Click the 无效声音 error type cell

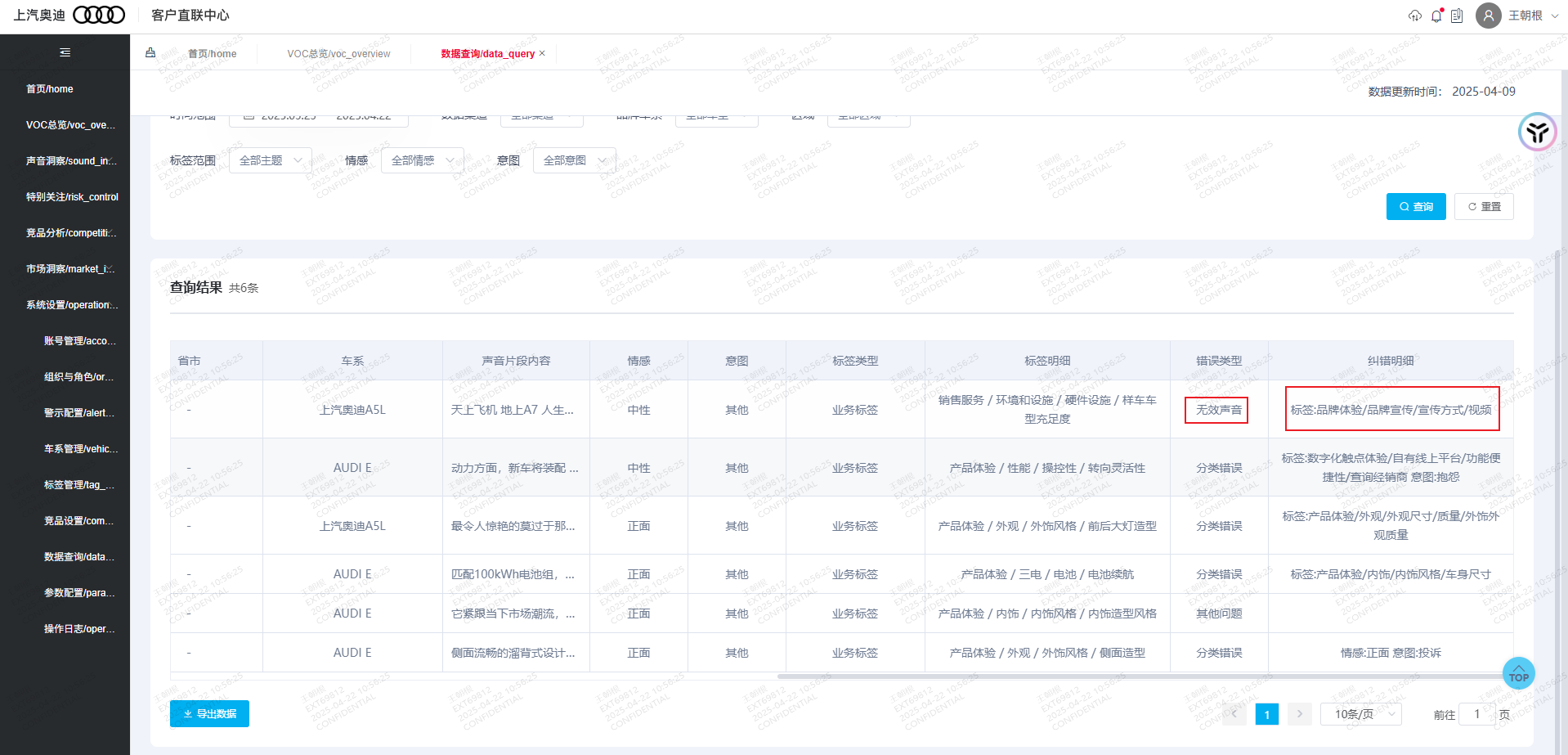coord(1219,410)
